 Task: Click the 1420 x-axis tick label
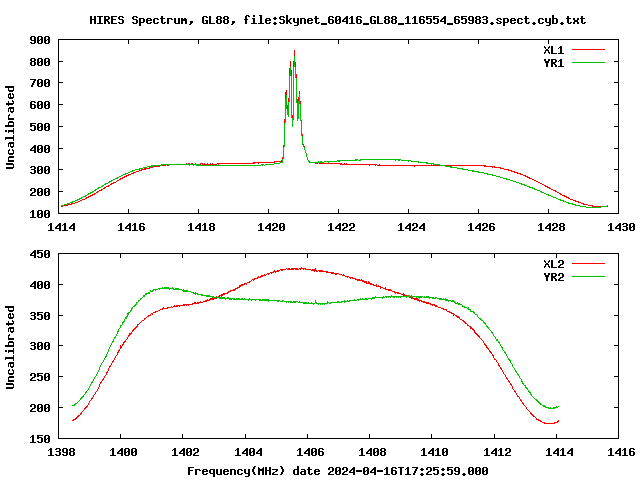(x=271, y=227)
